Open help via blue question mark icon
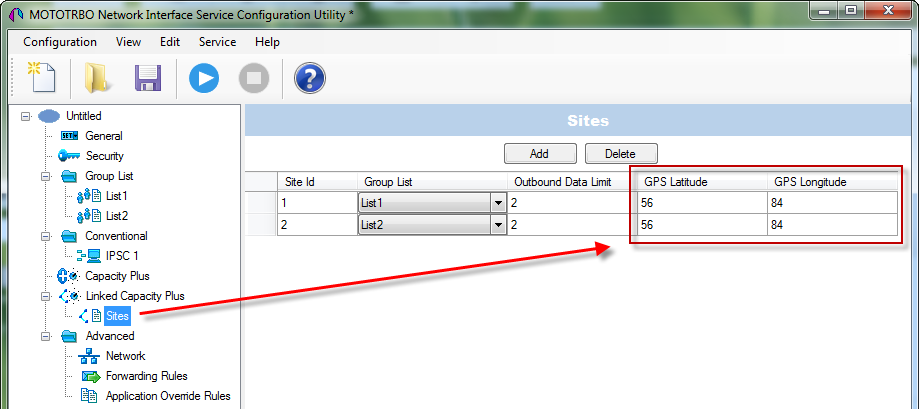 point(309,78)
